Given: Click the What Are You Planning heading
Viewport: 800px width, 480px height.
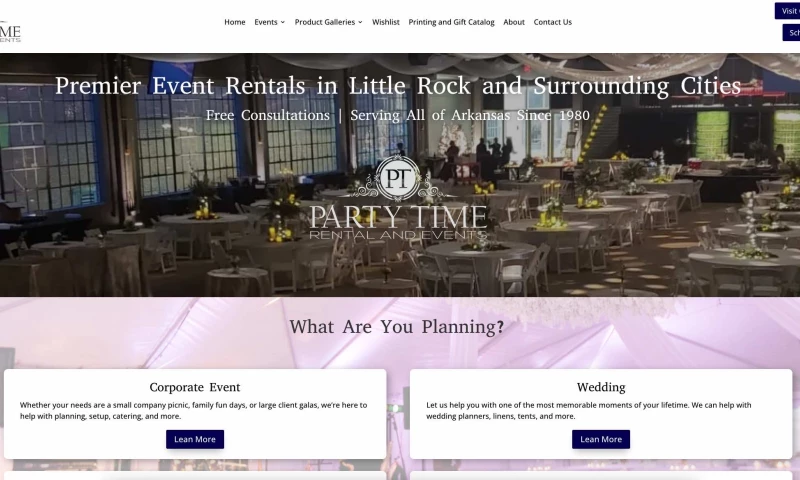Looking at the screenshot, I should pyautogui.click(x=396, y=326).
